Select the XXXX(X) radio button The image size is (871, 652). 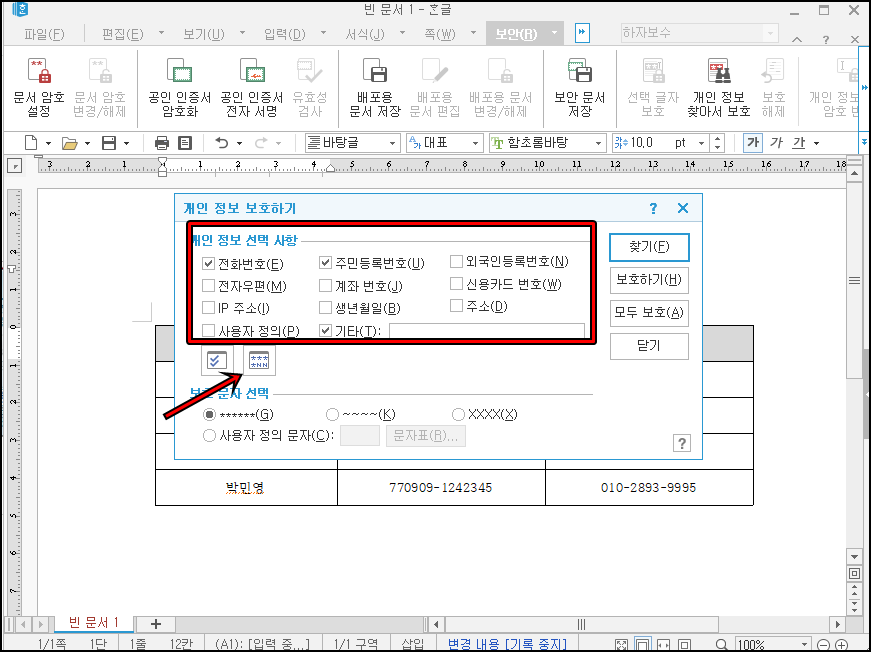[458, 414]
